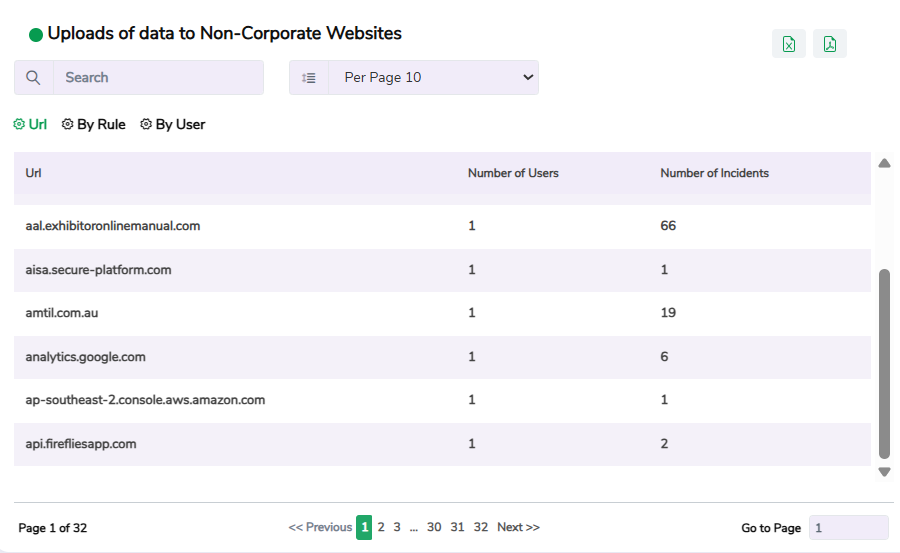The width and height of the screenshot is (900, 553).
Task: Click the vertical scrollbar thumb
Action: 883,362
